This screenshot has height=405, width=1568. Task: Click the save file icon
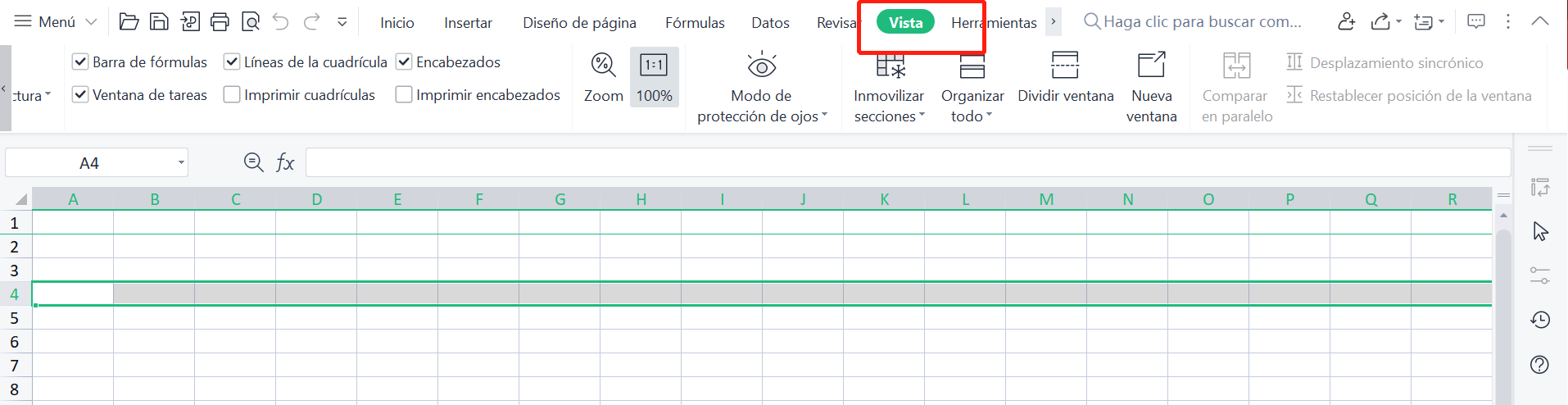click(159, 22)
